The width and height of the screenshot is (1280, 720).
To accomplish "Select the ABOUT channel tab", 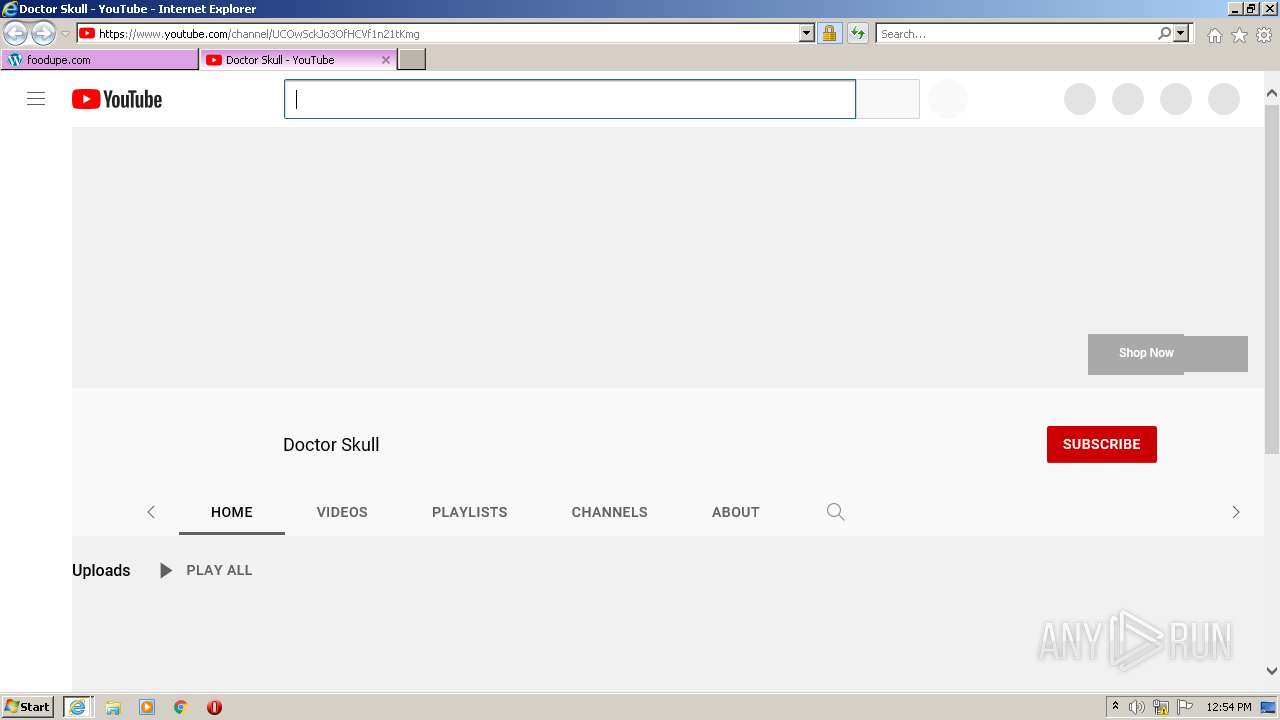I will tap(736, 512).
